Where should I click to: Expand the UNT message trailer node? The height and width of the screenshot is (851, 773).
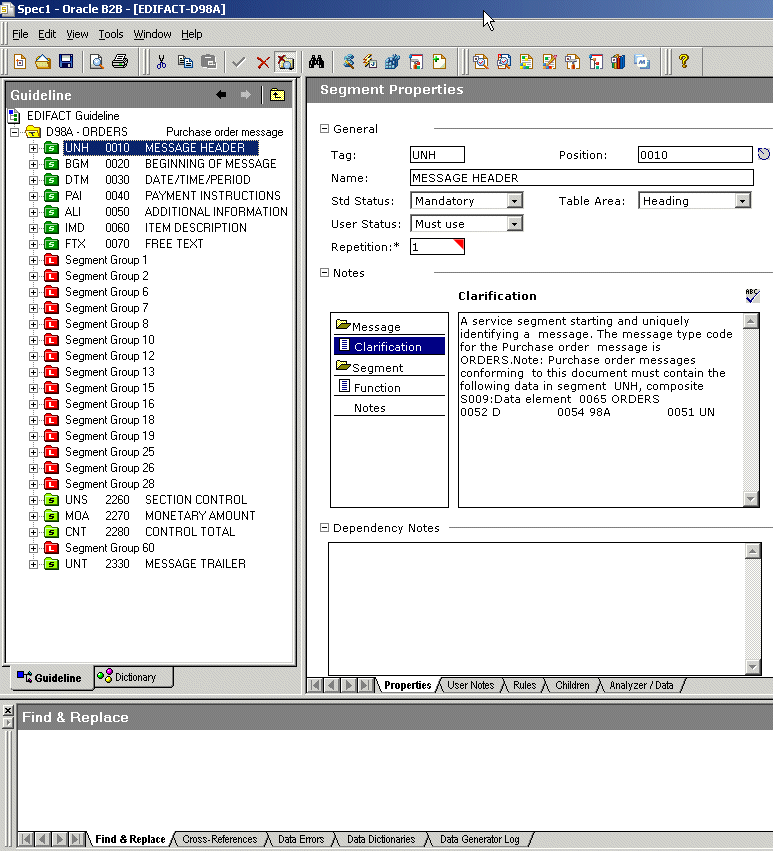click(x=33, y=564)
